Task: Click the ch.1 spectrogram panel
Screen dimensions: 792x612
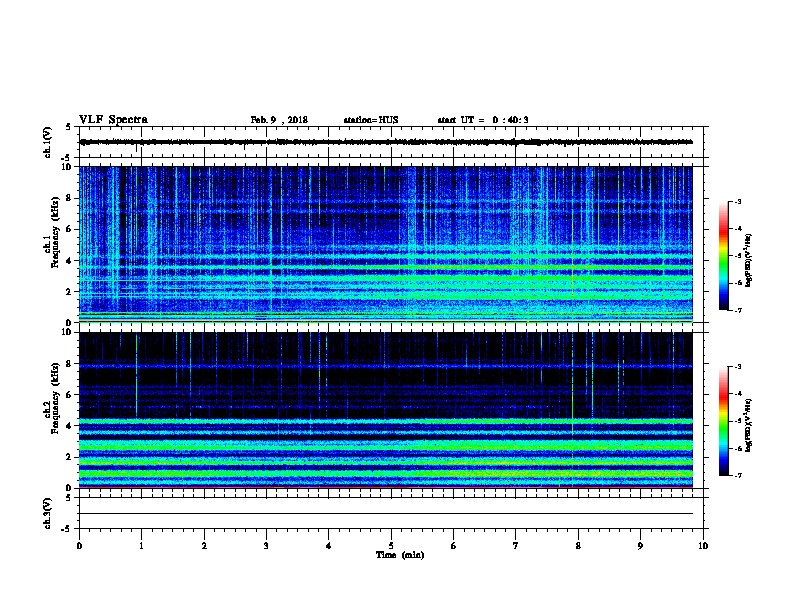Action: [x=386, y=244]
